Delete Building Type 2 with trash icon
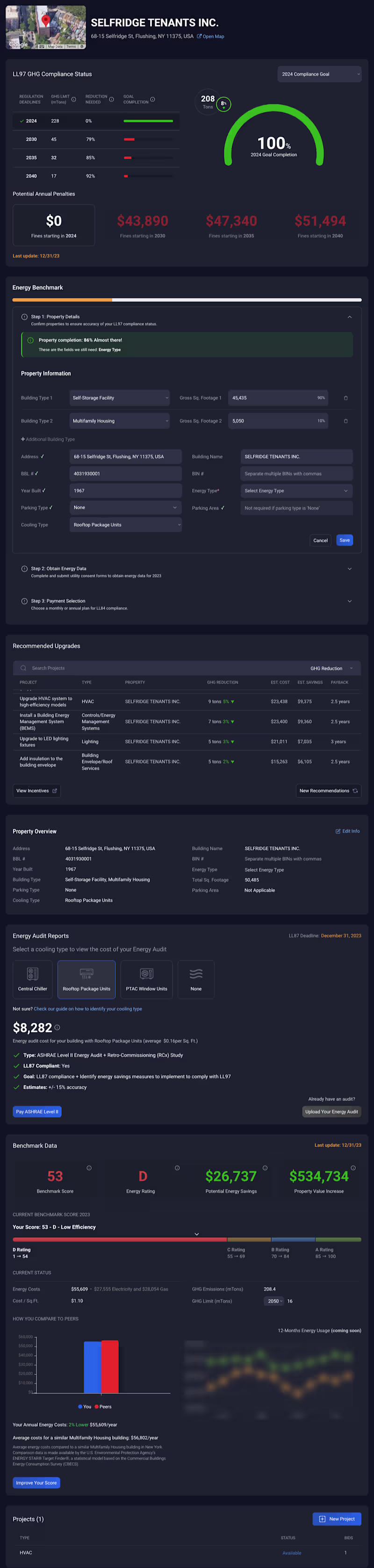The width and height of the screenshot is (374, 1568). tap(345, 421)
